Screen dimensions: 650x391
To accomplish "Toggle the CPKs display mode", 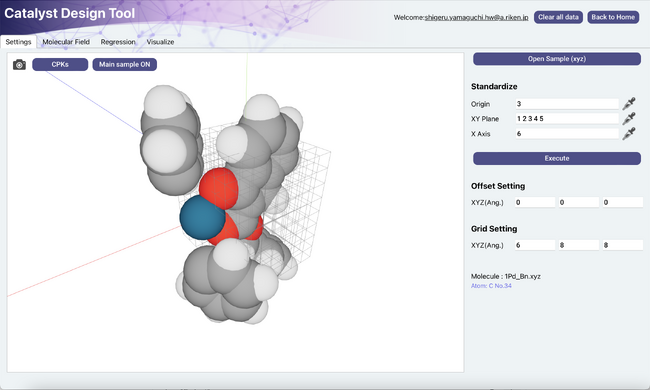I will [60, 64].
